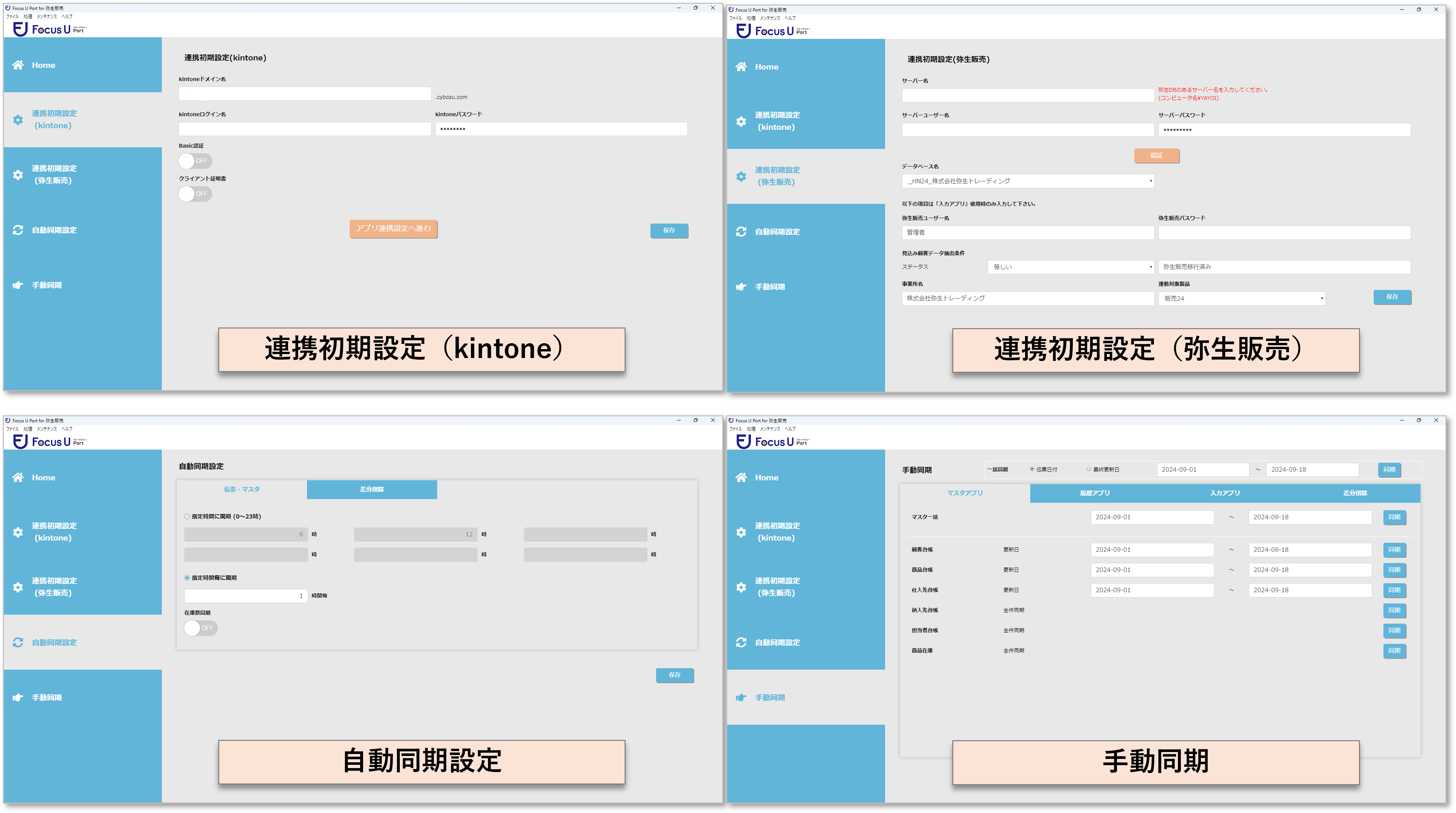The width and height of the screenshot is (1456, 813).
Task: Select 指定時間に同期 (0〜23時) radio button
Action: click(x=187, y=516)
